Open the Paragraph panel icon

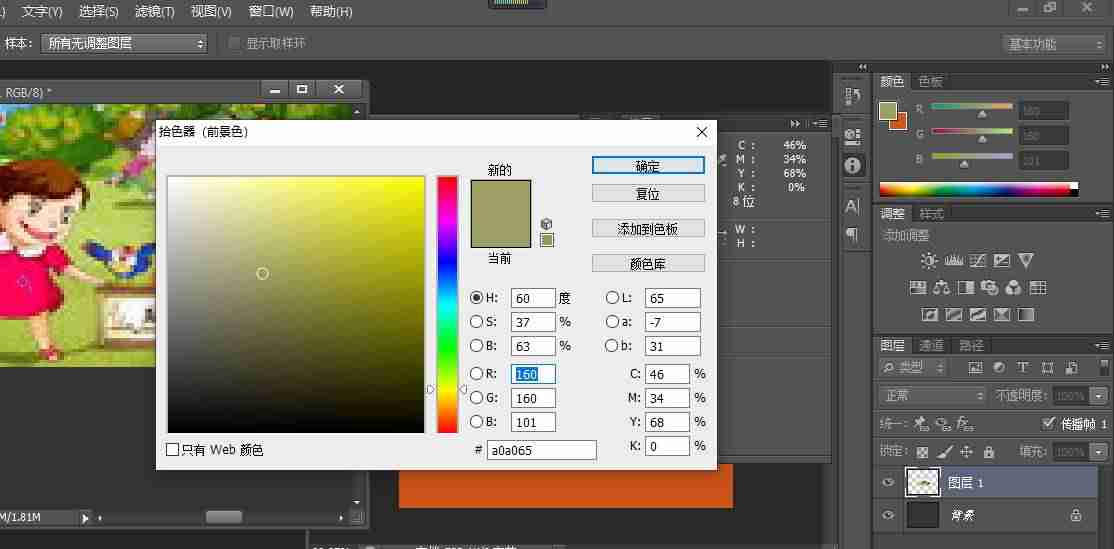point(853,233)
